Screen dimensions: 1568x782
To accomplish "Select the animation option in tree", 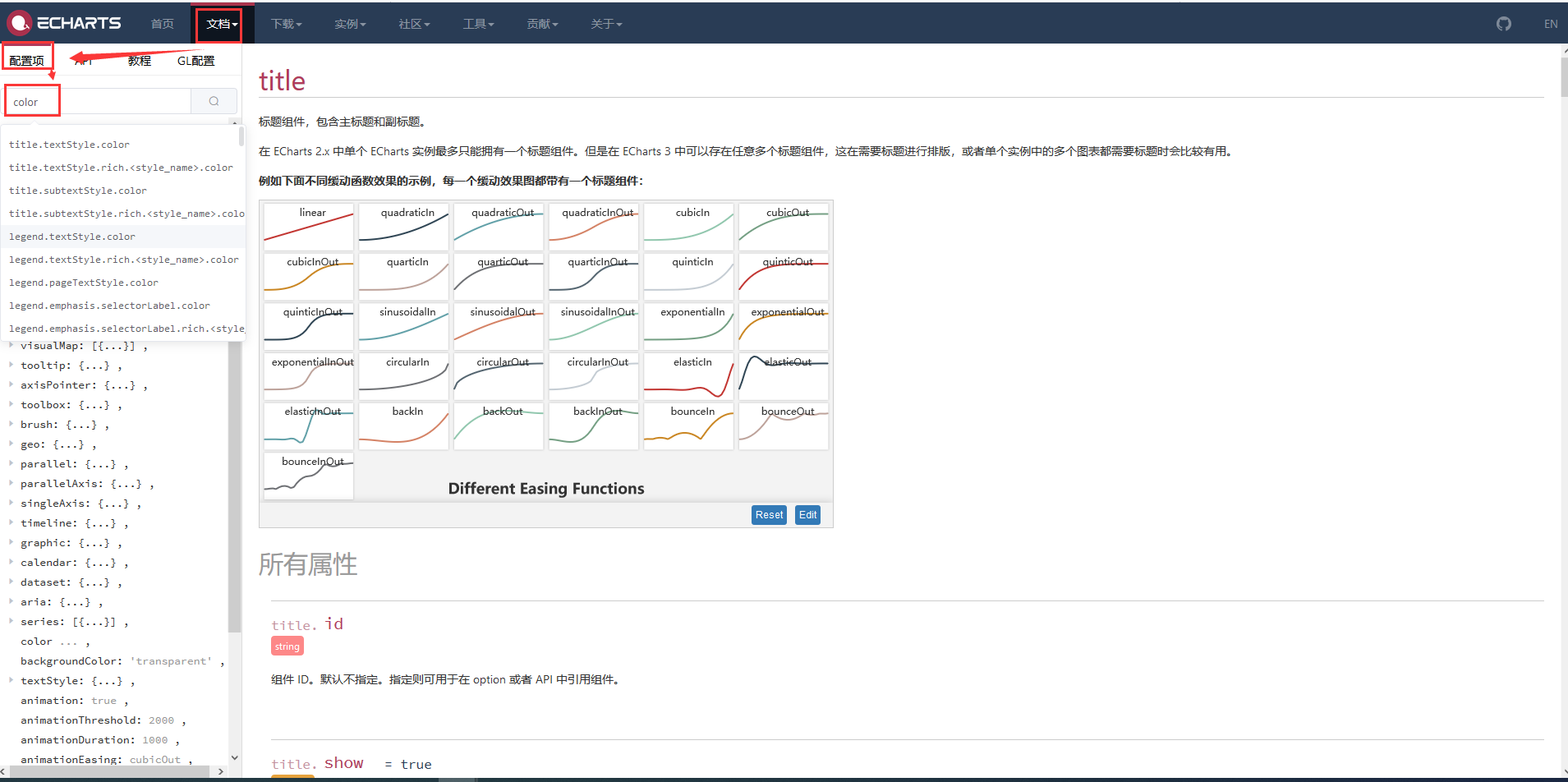I will point(50,701).
